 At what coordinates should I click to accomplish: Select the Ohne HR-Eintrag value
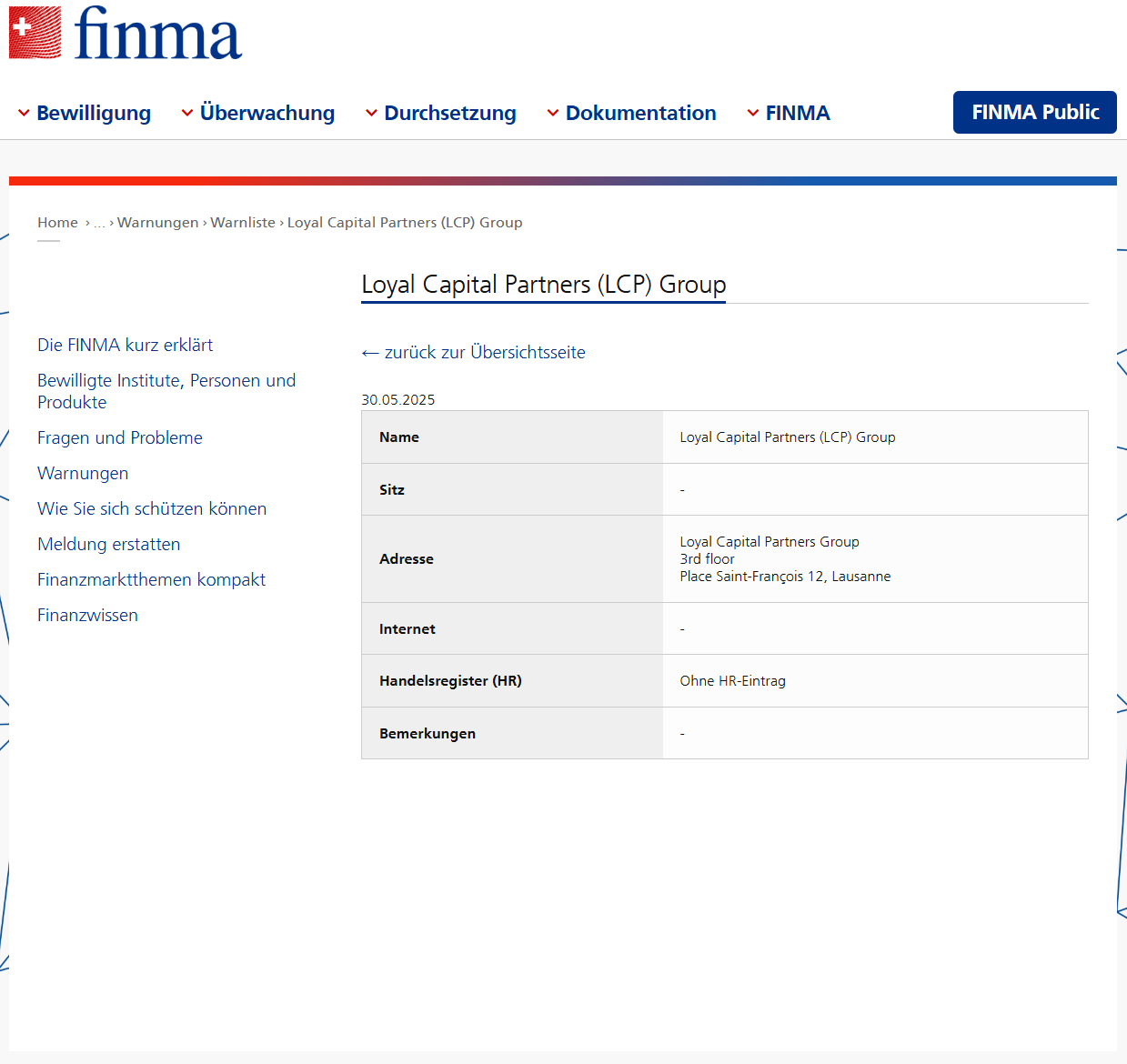coord(732,680)
